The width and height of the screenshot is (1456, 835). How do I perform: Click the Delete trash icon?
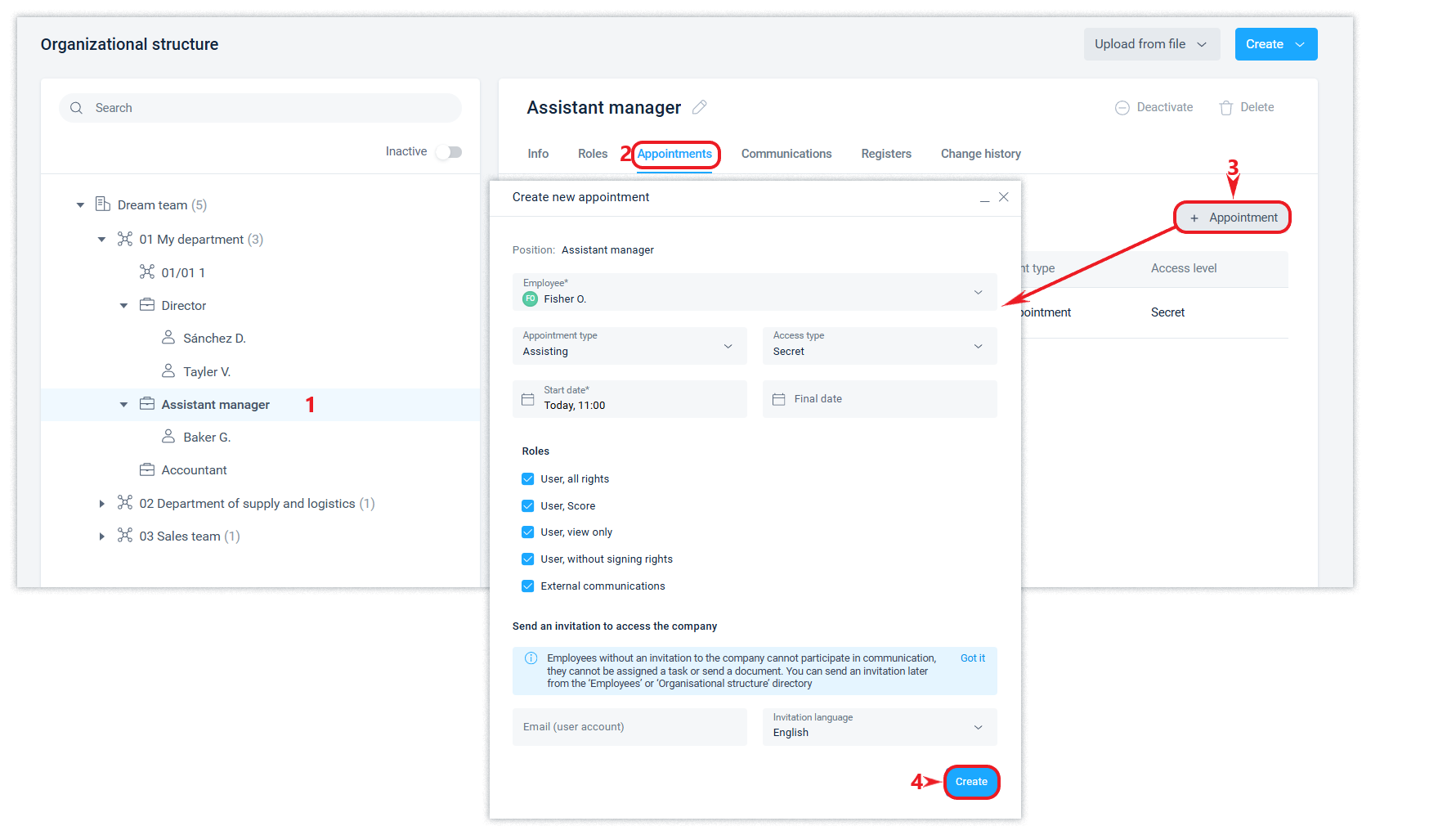(1225, 108)
